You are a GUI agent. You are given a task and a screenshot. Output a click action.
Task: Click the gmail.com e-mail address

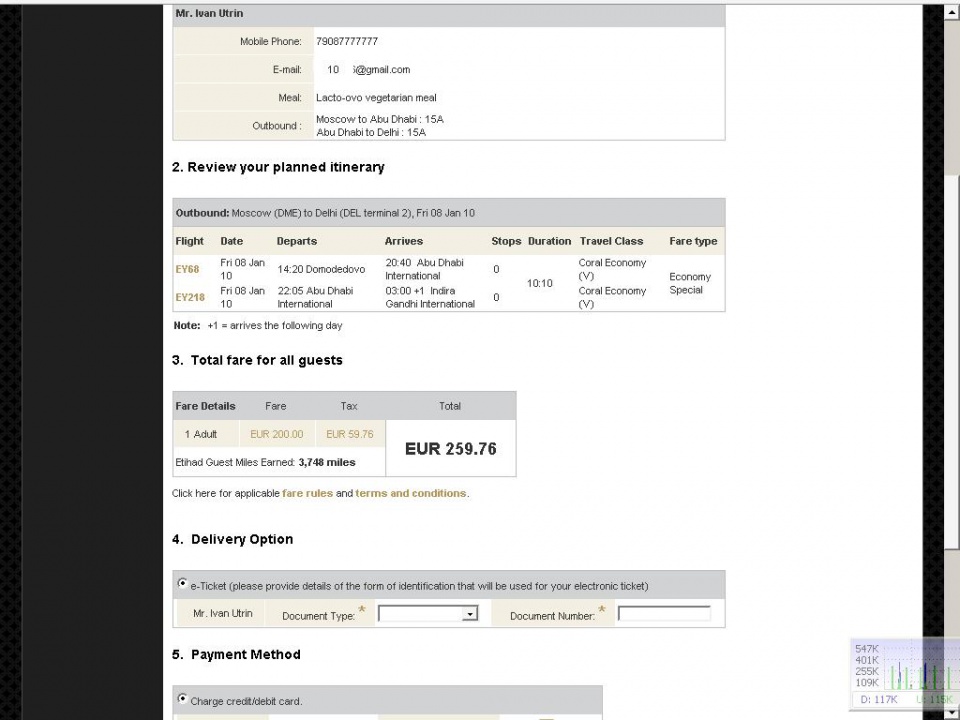click(370, 70)
